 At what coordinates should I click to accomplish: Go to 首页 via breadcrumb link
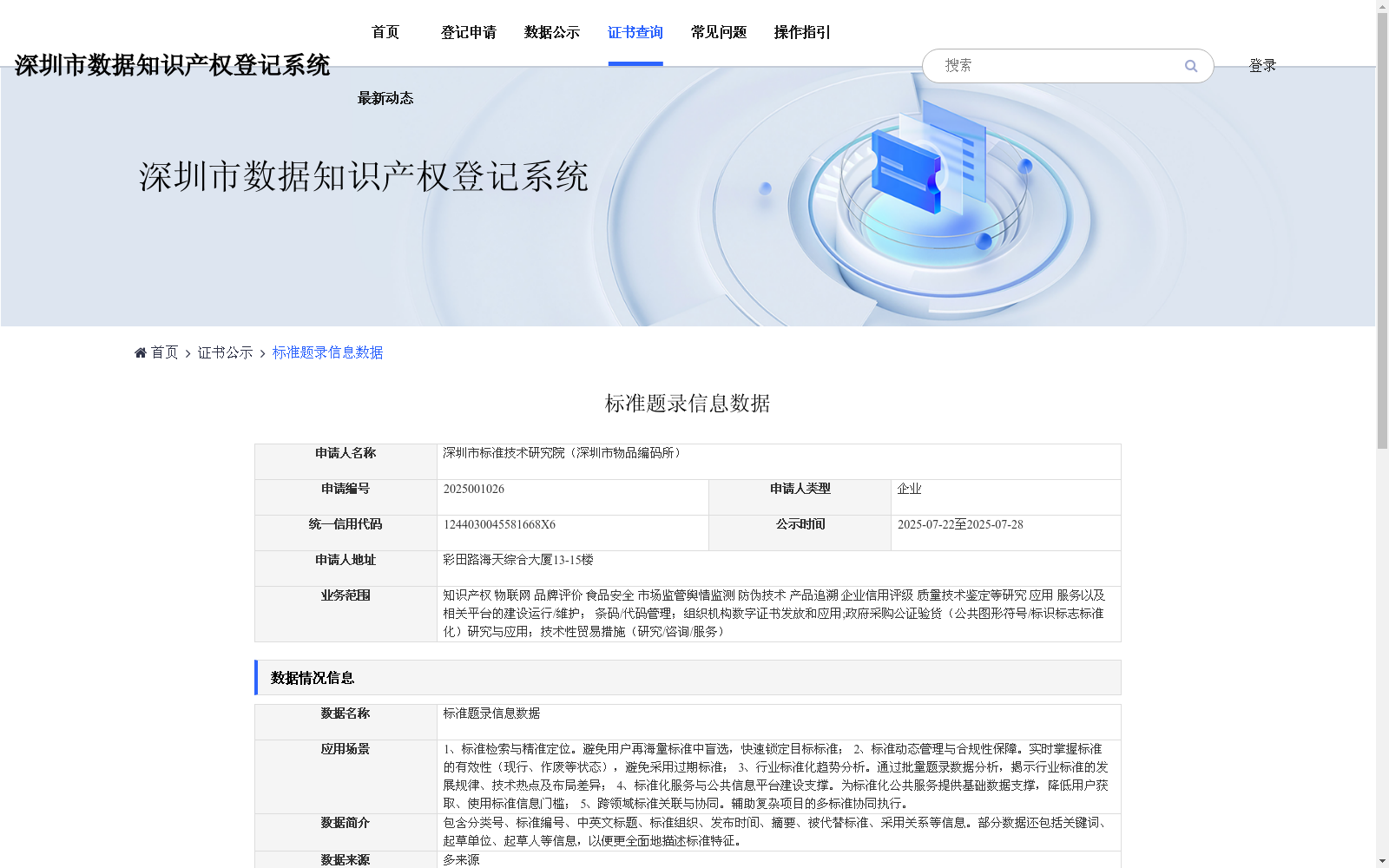coord(165,352)
